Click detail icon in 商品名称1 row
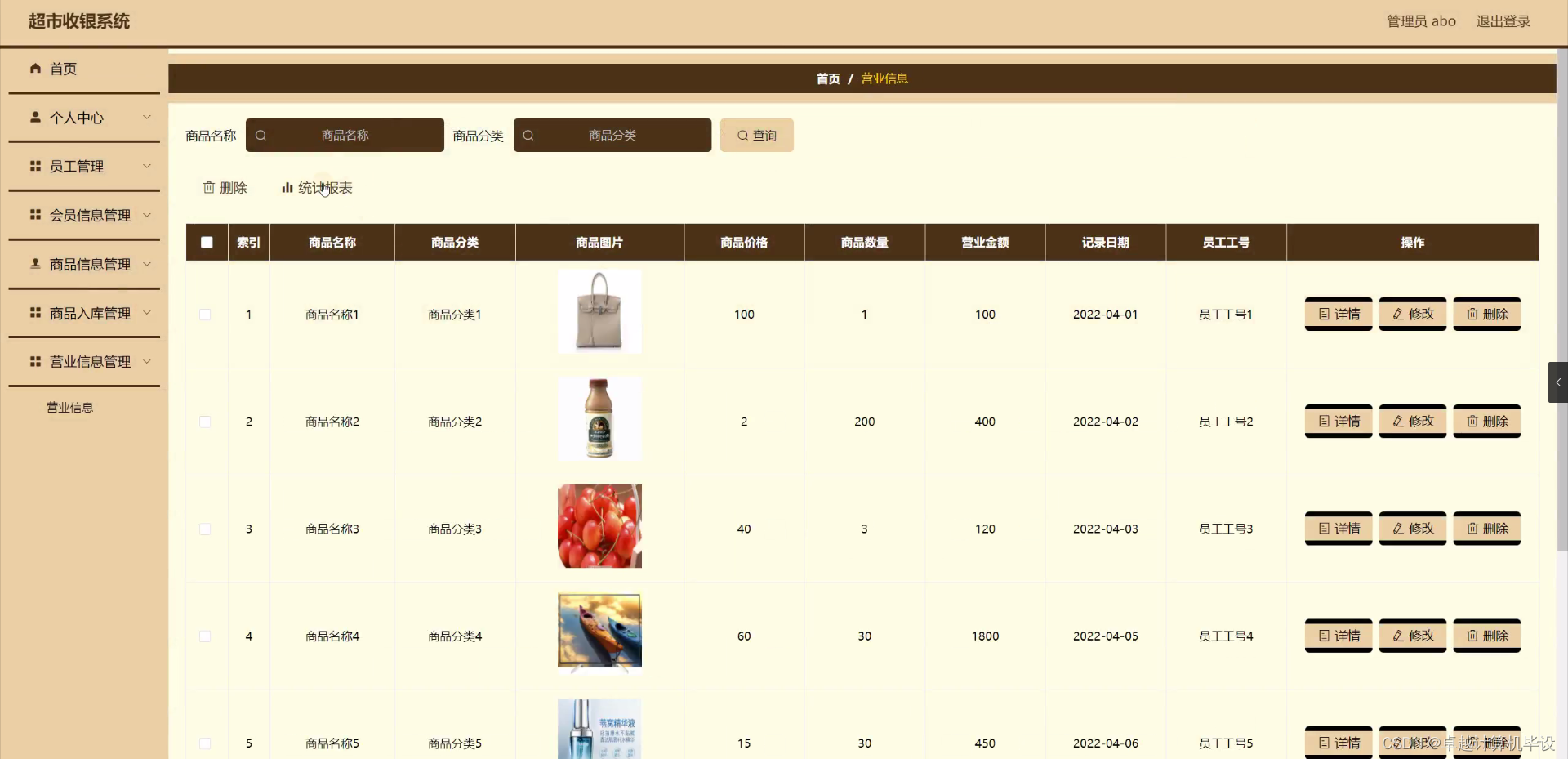This screenshot has height=759, width=1568. click(1324, 315)
